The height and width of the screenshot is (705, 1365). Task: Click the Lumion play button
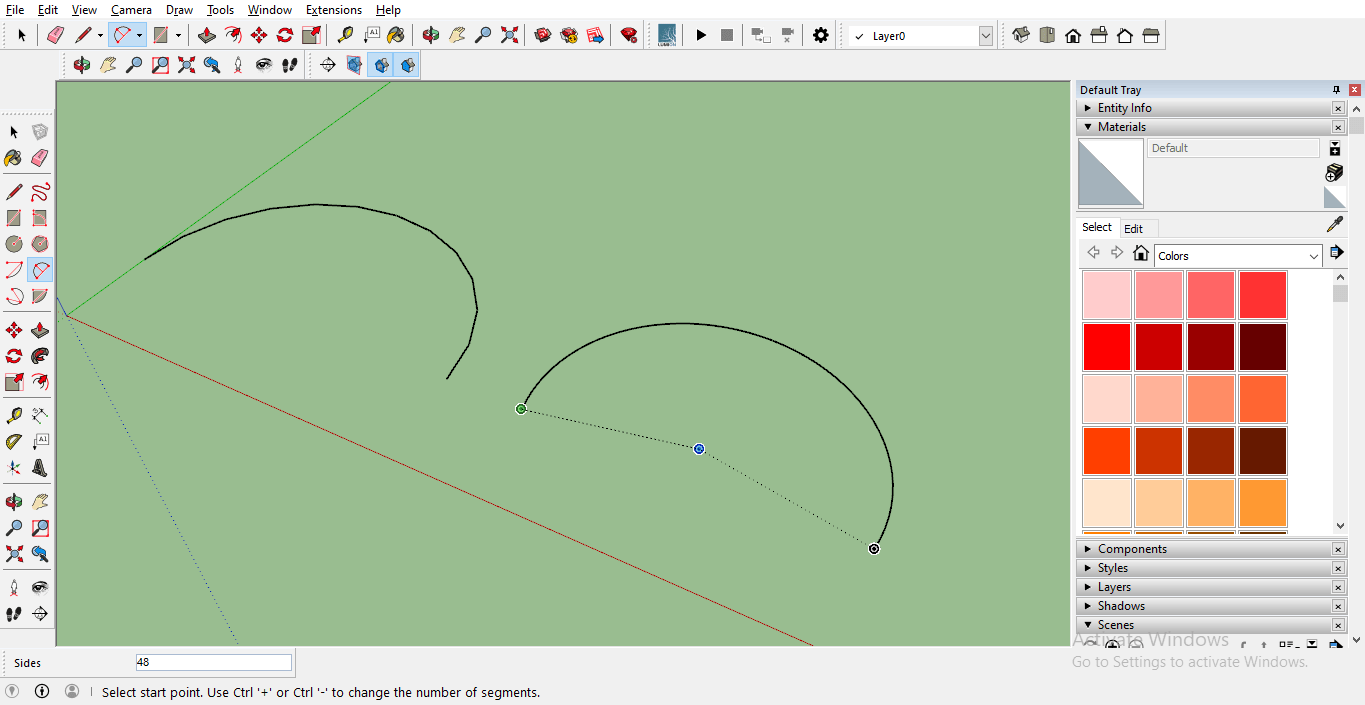[701, 35]
